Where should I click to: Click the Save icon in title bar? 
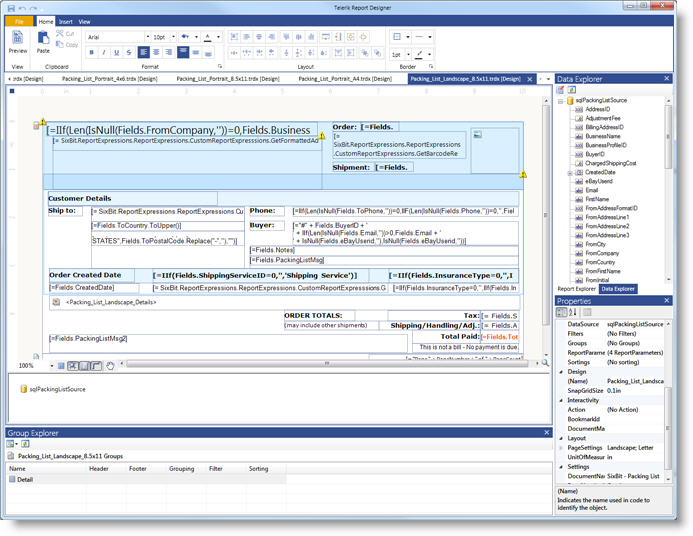(x=11, y=8)
